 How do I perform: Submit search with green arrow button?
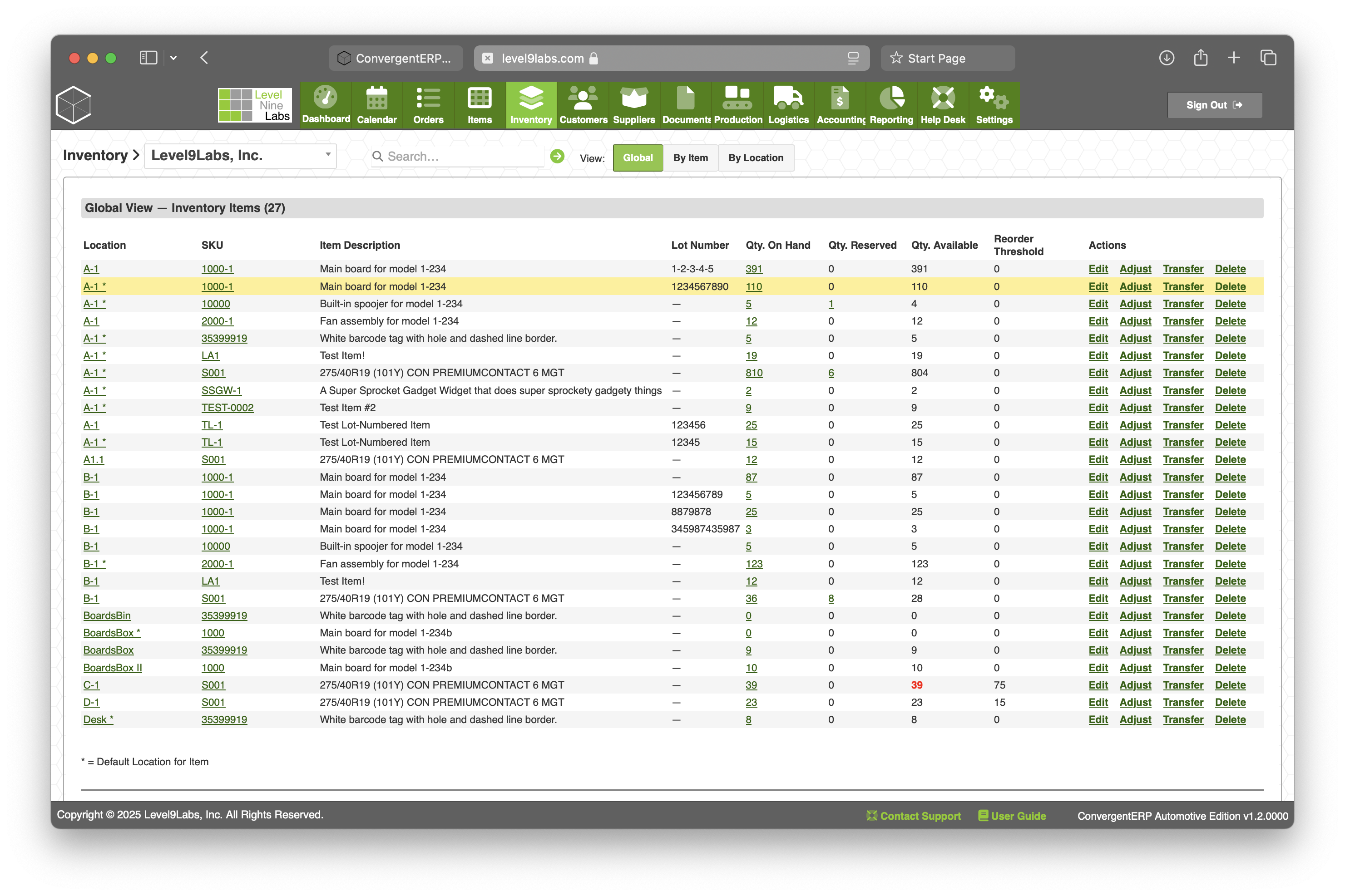(x=557, y=156)
